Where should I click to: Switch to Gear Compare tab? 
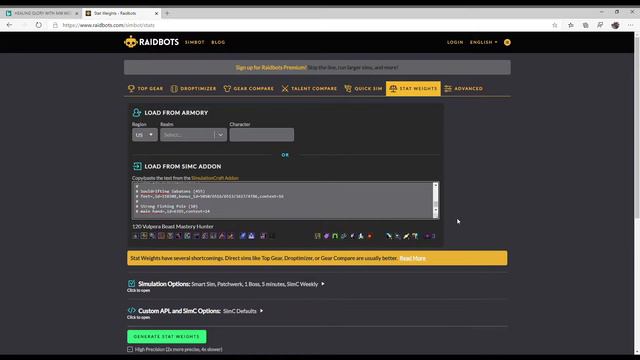pos(249,89)
